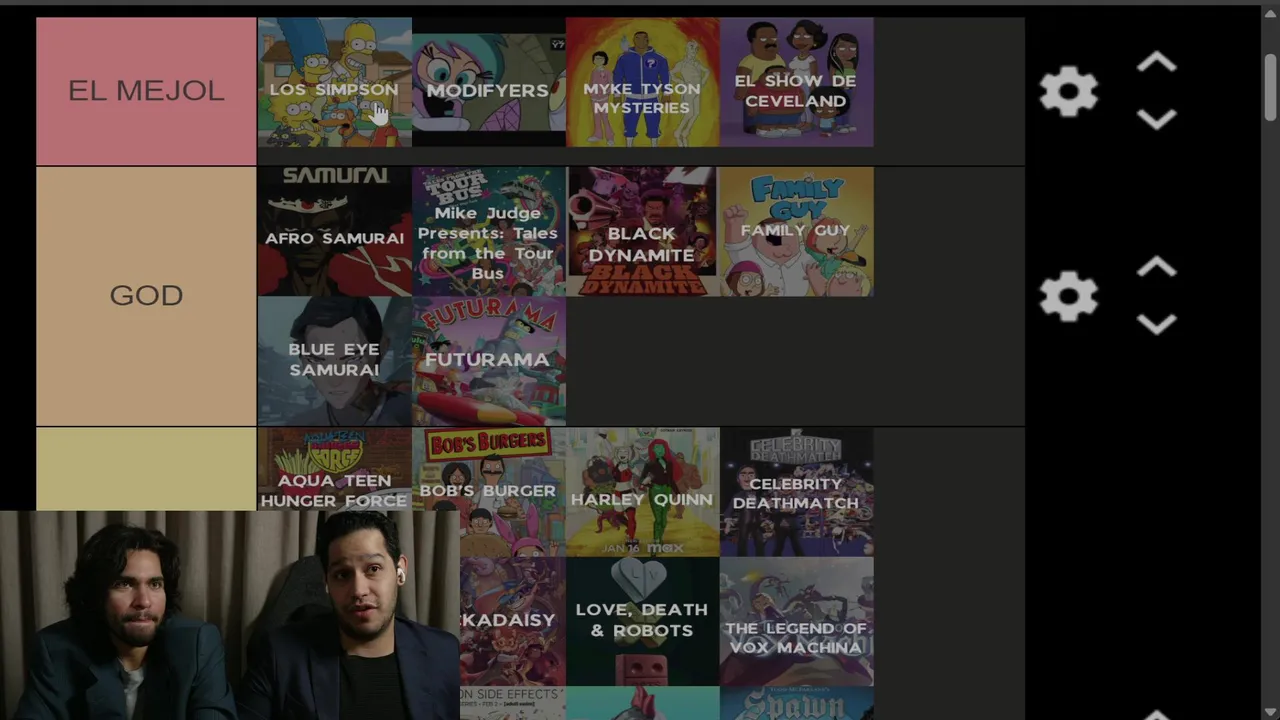Open settings gear for EL MEJOL tier

(x=1069, y=92)
